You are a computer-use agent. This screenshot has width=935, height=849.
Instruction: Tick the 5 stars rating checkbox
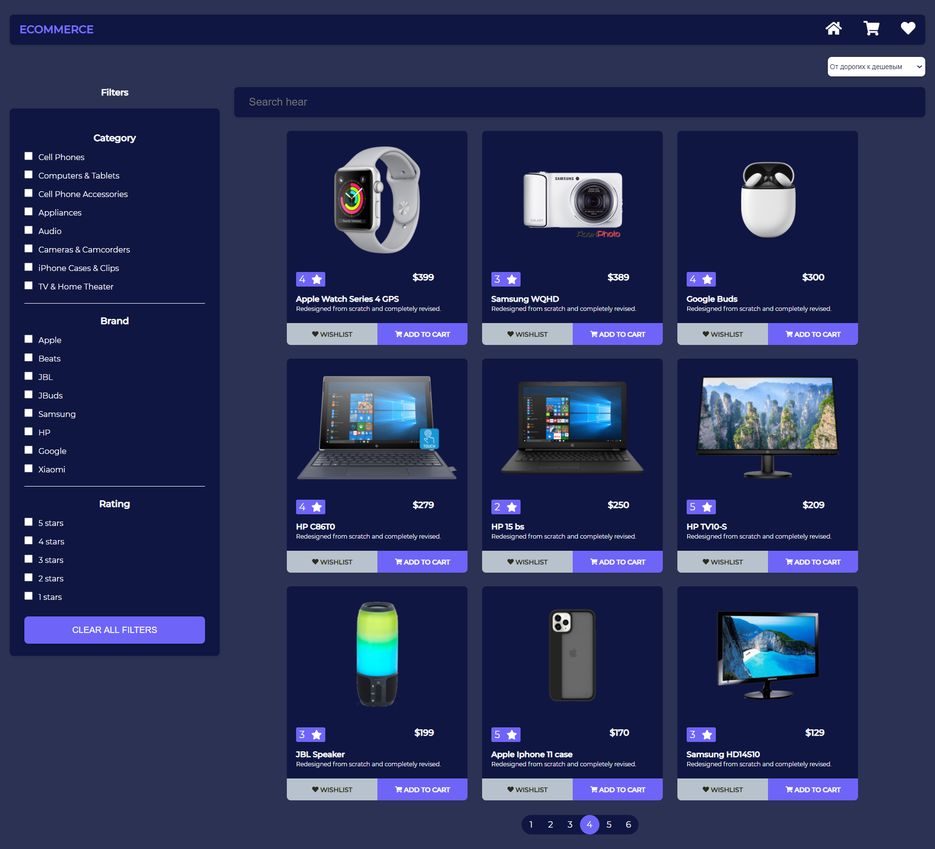[28, 522]
